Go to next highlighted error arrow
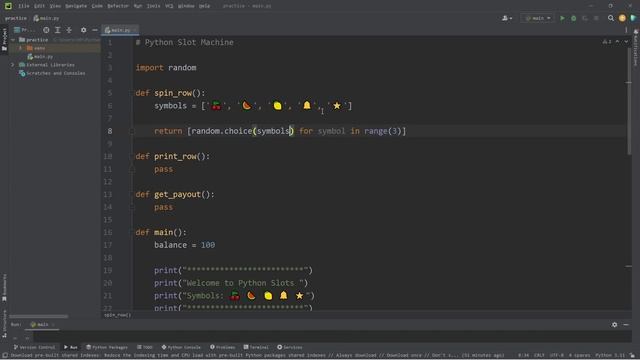This screenshot has width=640, height=360. click(626, 42)
